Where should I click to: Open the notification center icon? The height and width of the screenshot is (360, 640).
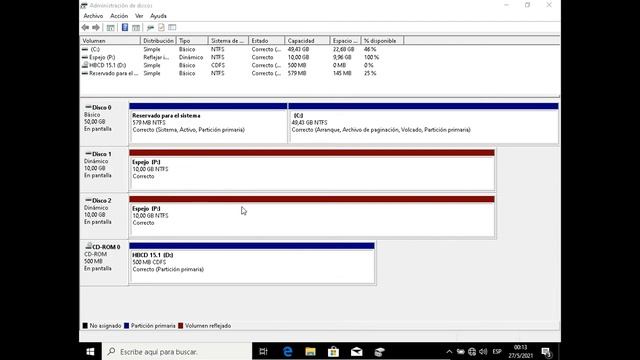pyautogui.click(x=546, y=351)
